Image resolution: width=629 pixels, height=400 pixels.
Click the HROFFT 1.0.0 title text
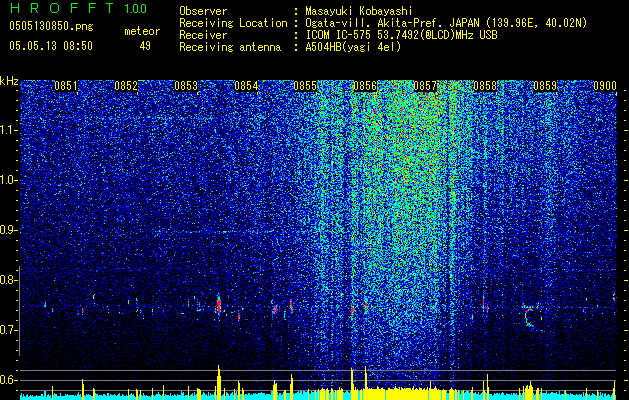[x=79, y=8]
